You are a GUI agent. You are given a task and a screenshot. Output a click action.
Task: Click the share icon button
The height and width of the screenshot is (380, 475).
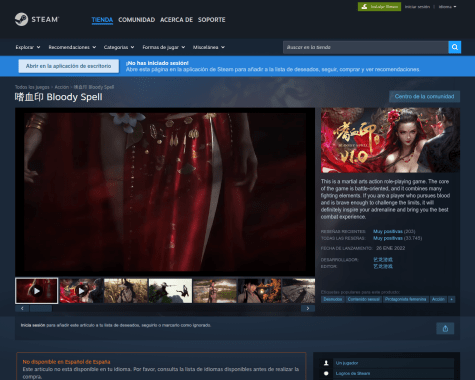click(445, 329)
